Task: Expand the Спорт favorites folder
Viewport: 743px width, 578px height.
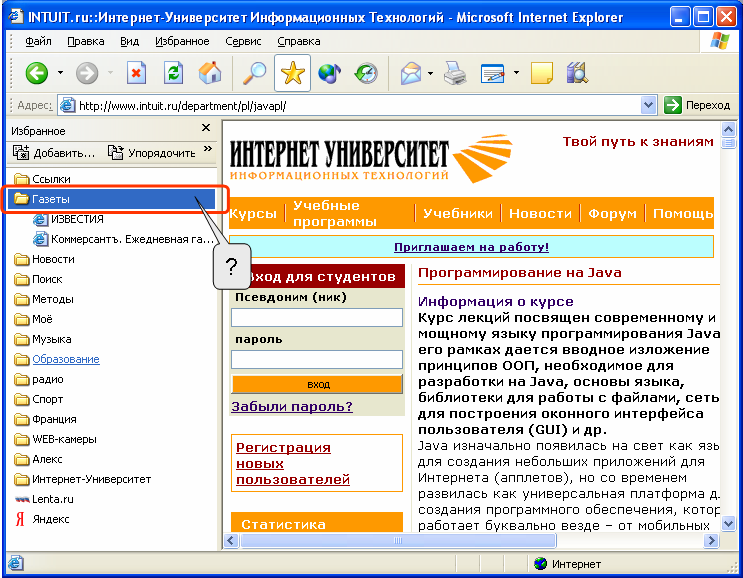Action: click(38, 399)
